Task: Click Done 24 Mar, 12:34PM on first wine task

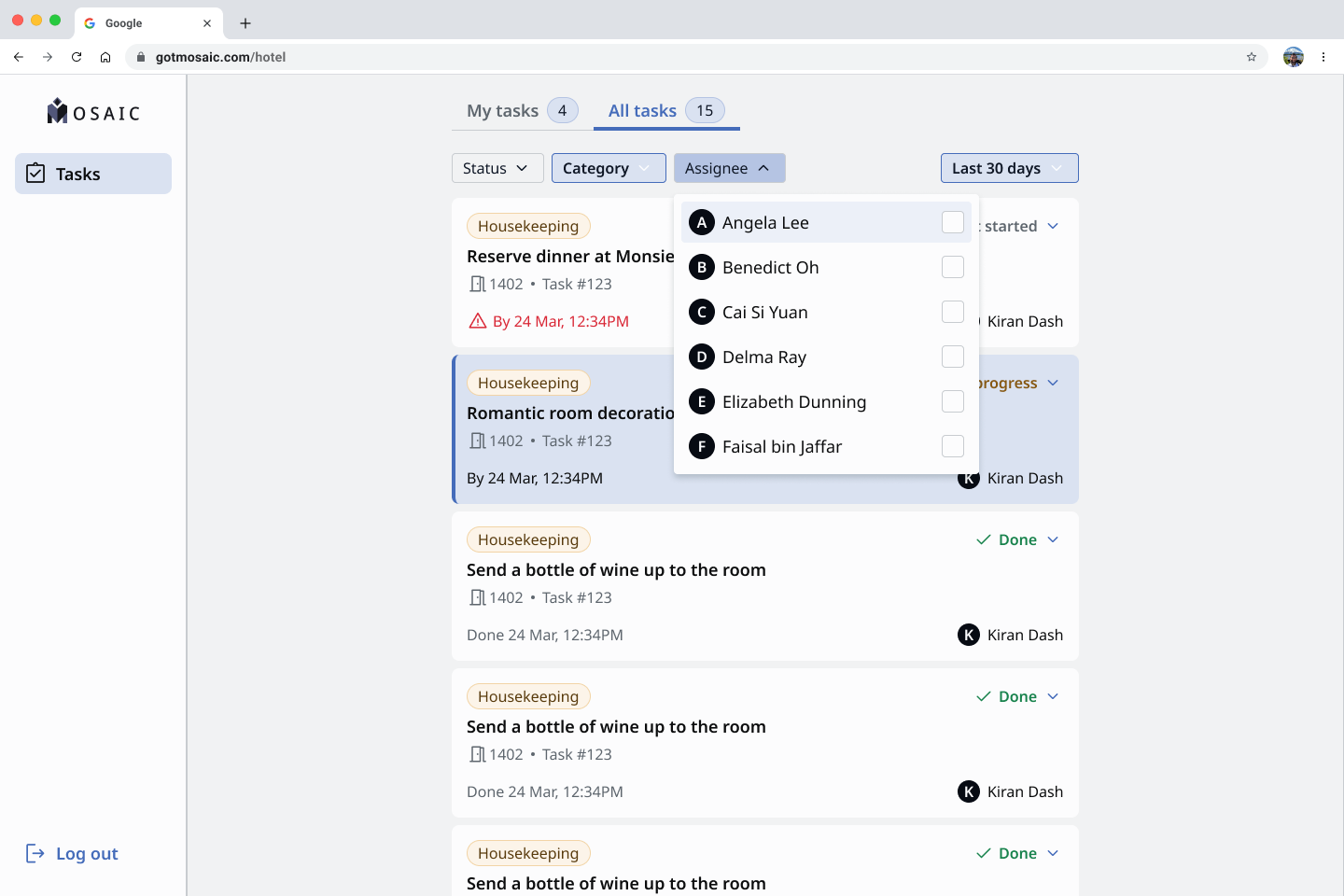Action: [545, 635]
